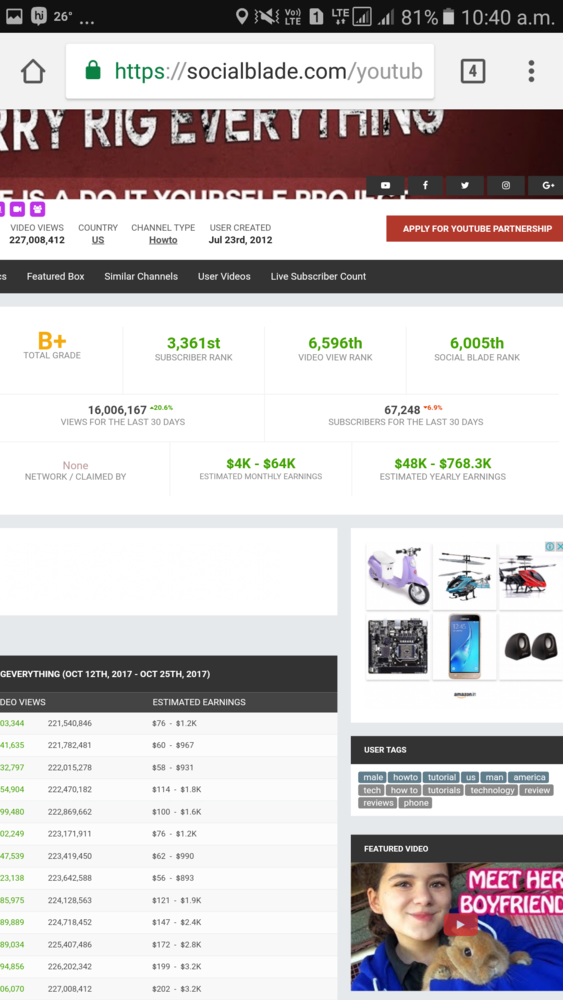The height and width of the screenshot is (1000, 563).
Task: Select the 'tutorials' user tag
Action: [444, 790]
